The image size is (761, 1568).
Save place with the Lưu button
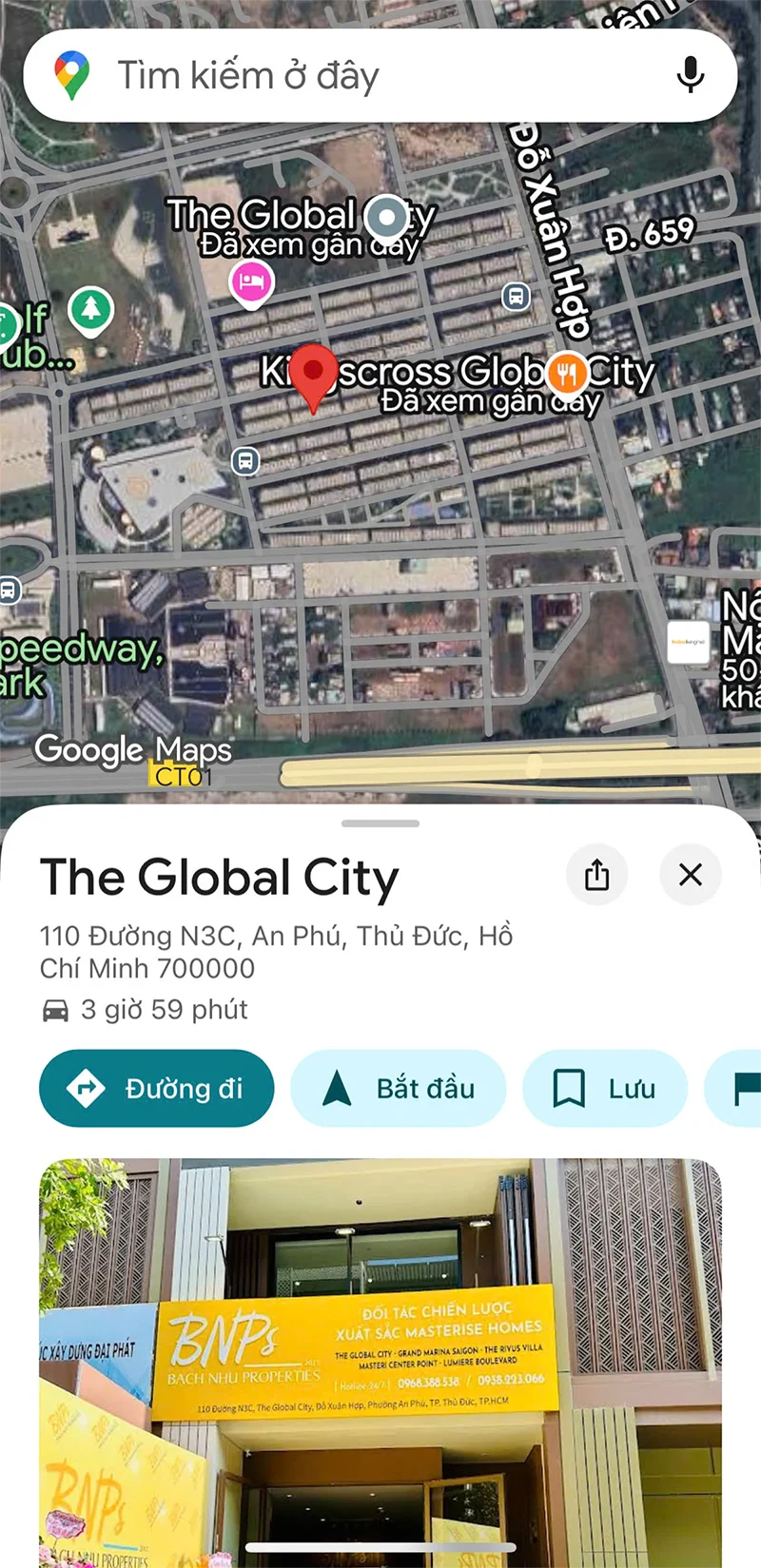[x=605, y=1088]
